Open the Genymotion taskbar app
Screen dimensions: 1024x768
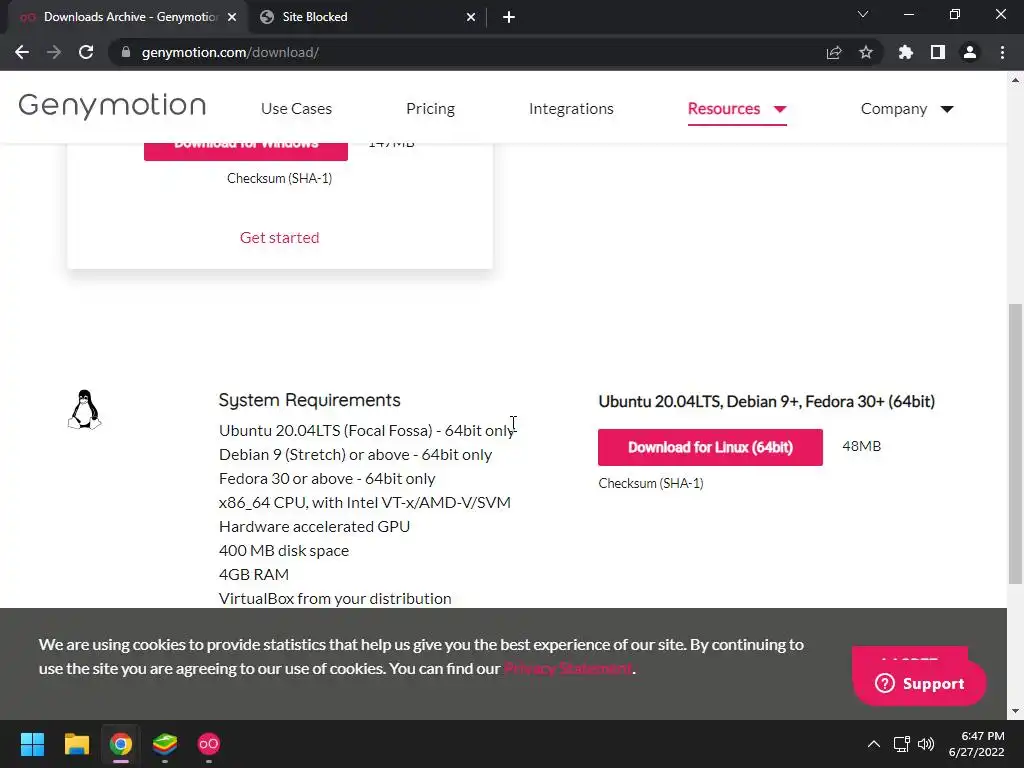click(209, 744)
